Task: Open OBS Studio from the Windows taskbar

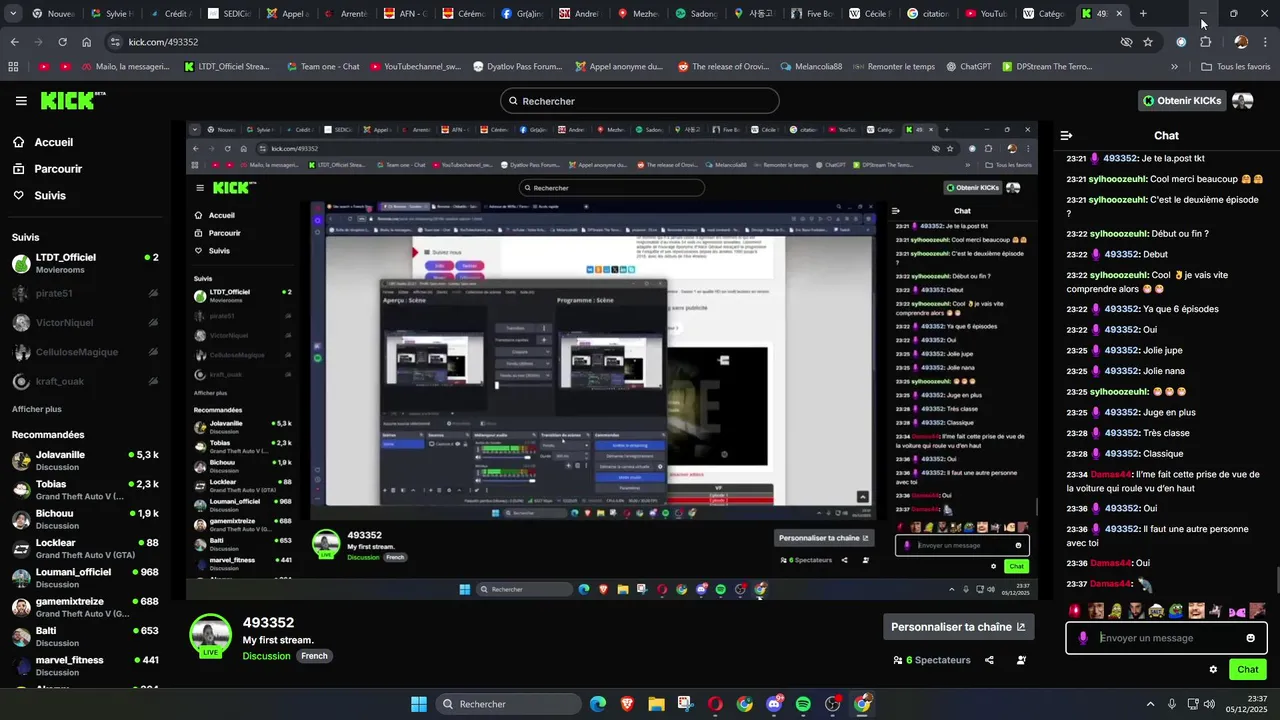Action: [x=832, y=704]
